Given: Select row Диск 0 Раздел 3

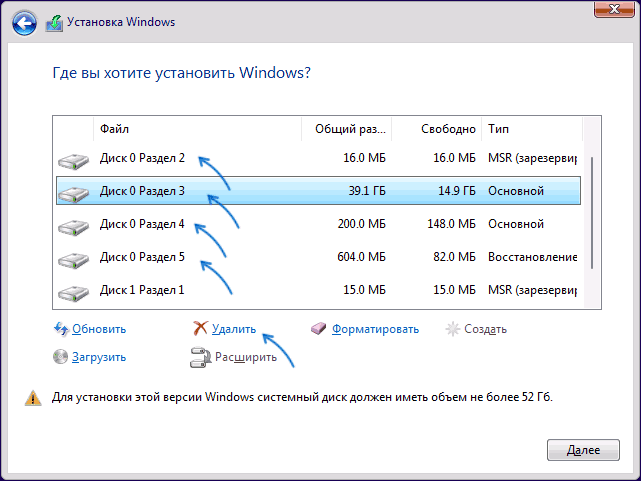Looking at the screenshot, I should tap(318, 190).
